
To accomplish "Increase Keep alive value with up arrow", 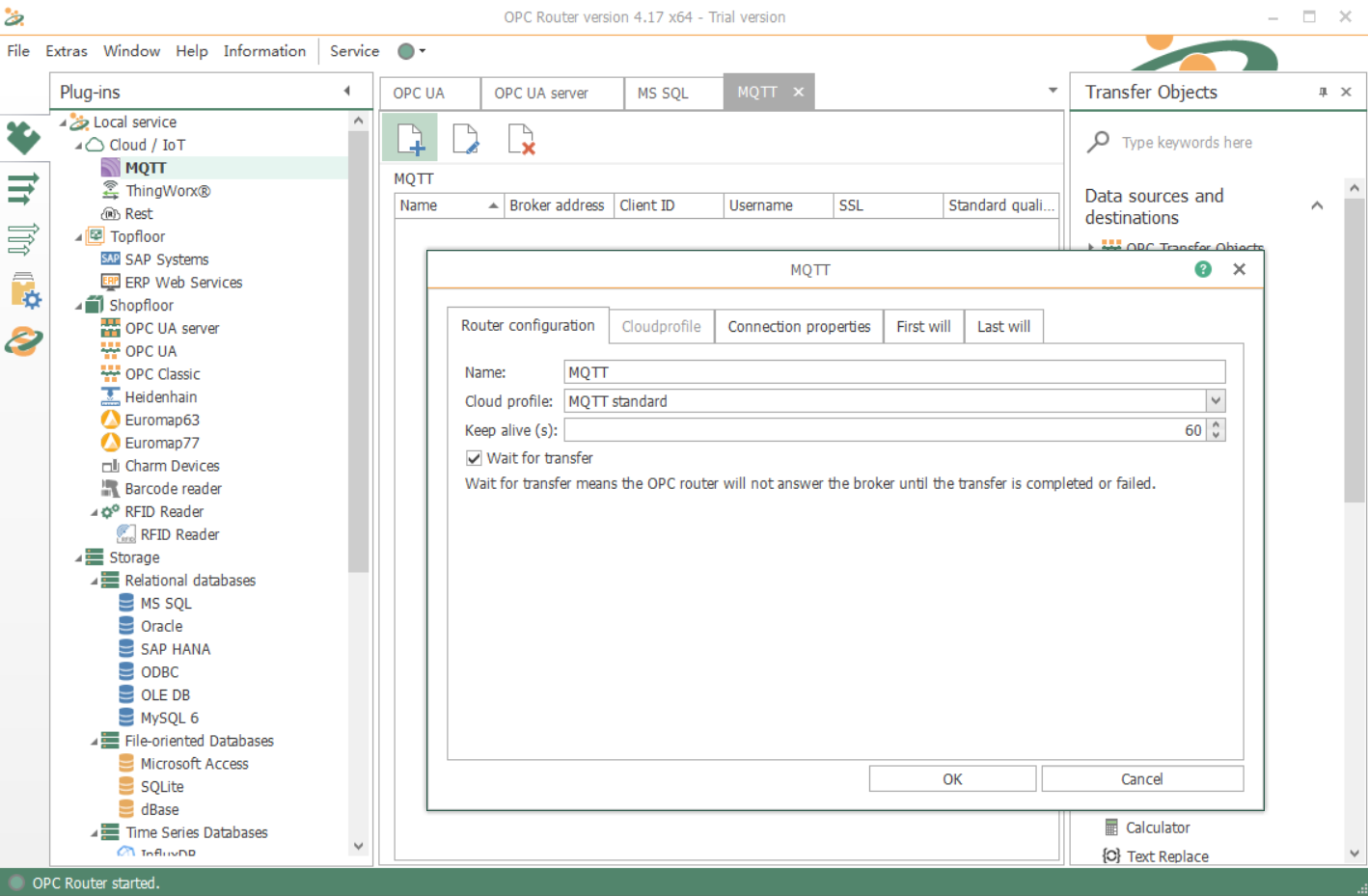I will 1217,425.
